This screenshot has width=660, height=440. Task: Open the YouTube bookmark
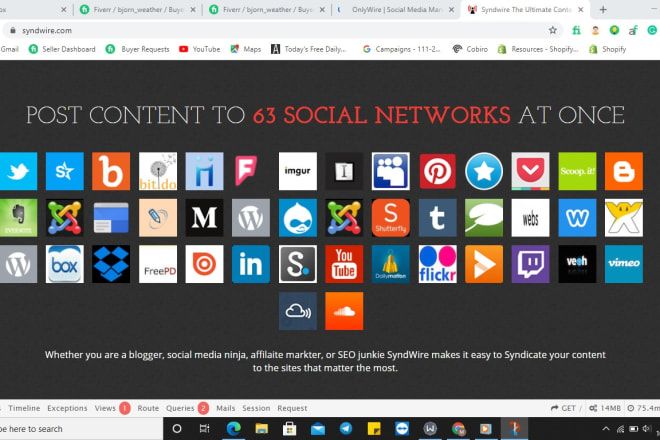200,49
